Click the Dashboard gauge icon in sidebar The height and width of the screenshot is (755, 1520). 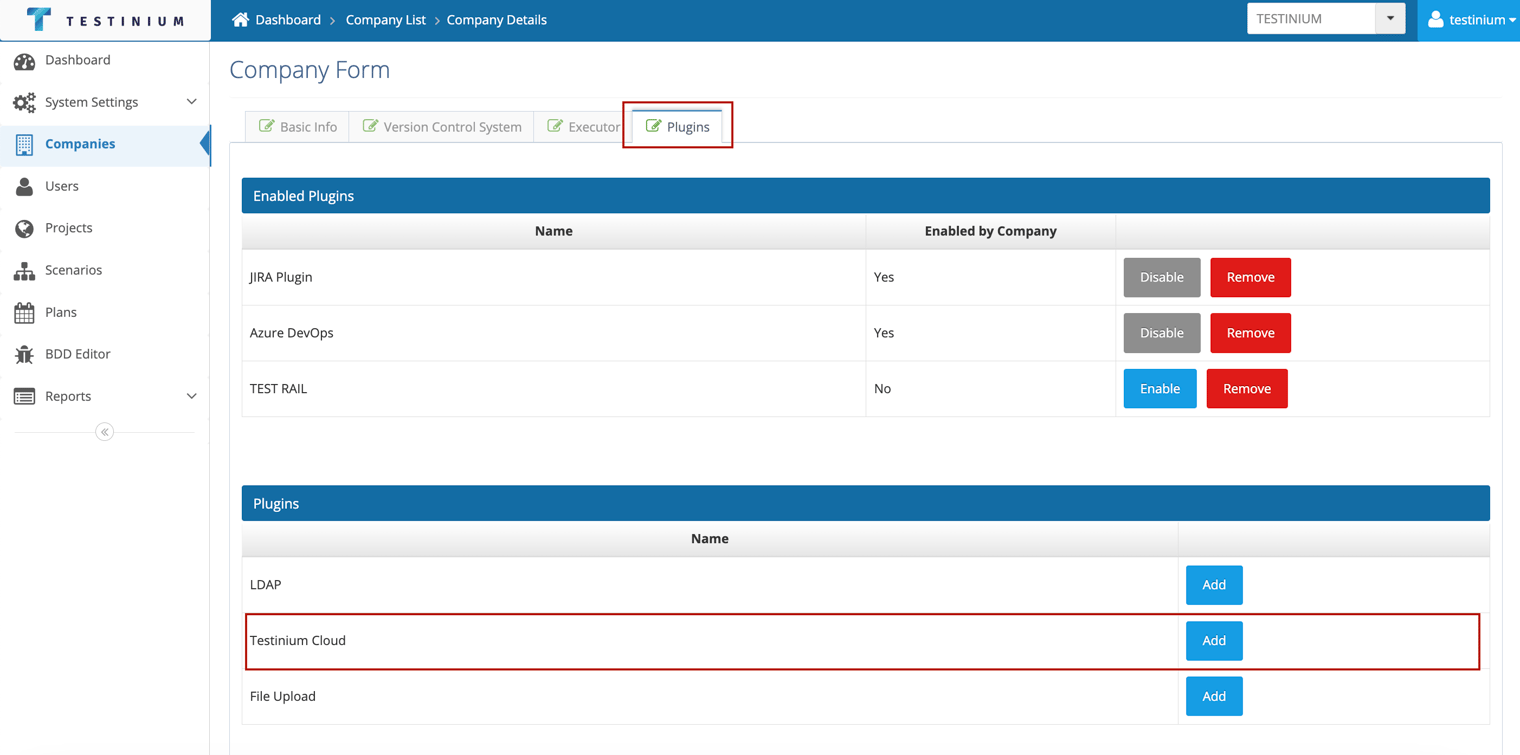[x=24, y=61]
